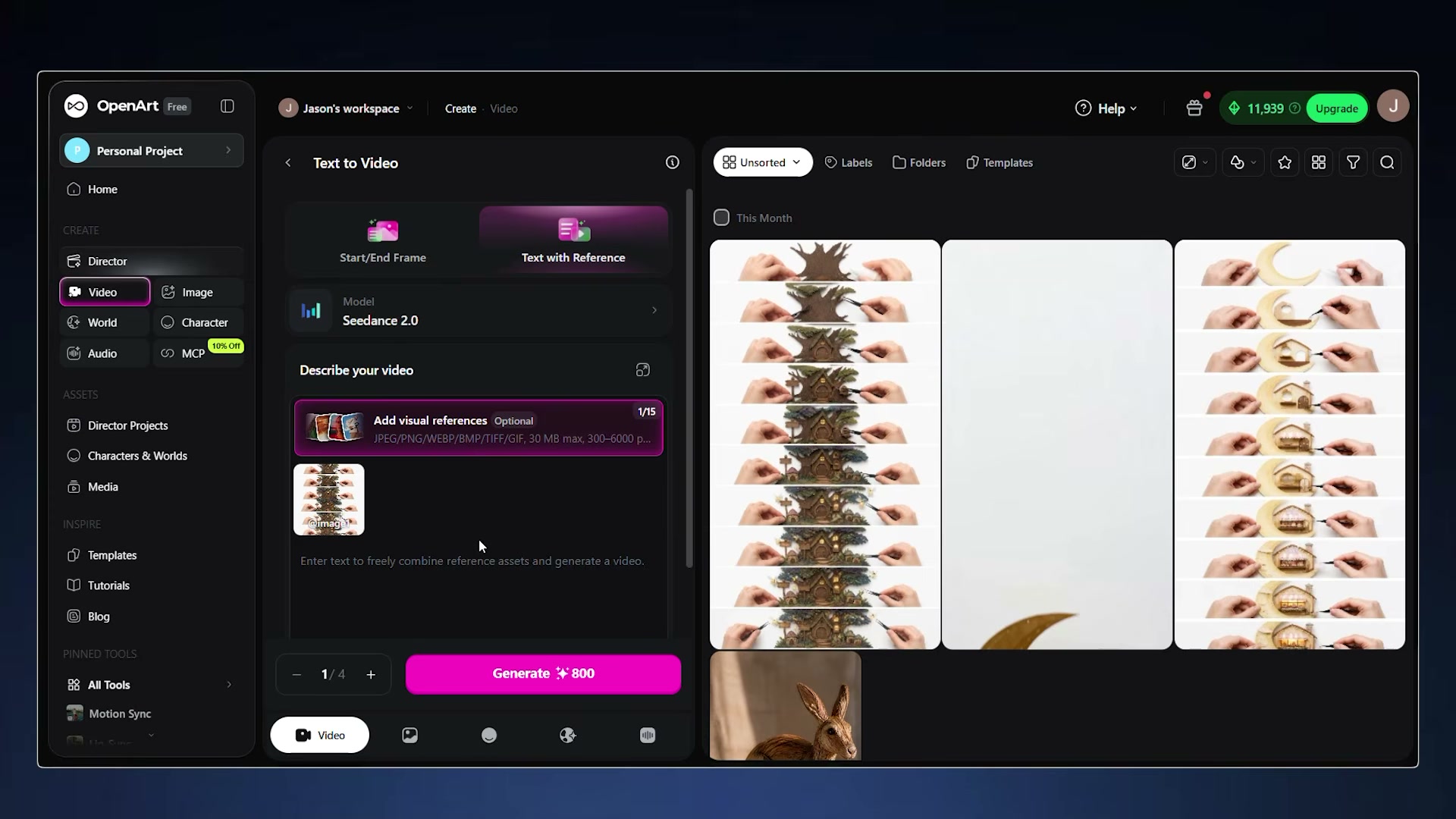The width and height of the screenshot is (1456, 819).
Task: Expand All Tools list
Action: coord(152,685)
